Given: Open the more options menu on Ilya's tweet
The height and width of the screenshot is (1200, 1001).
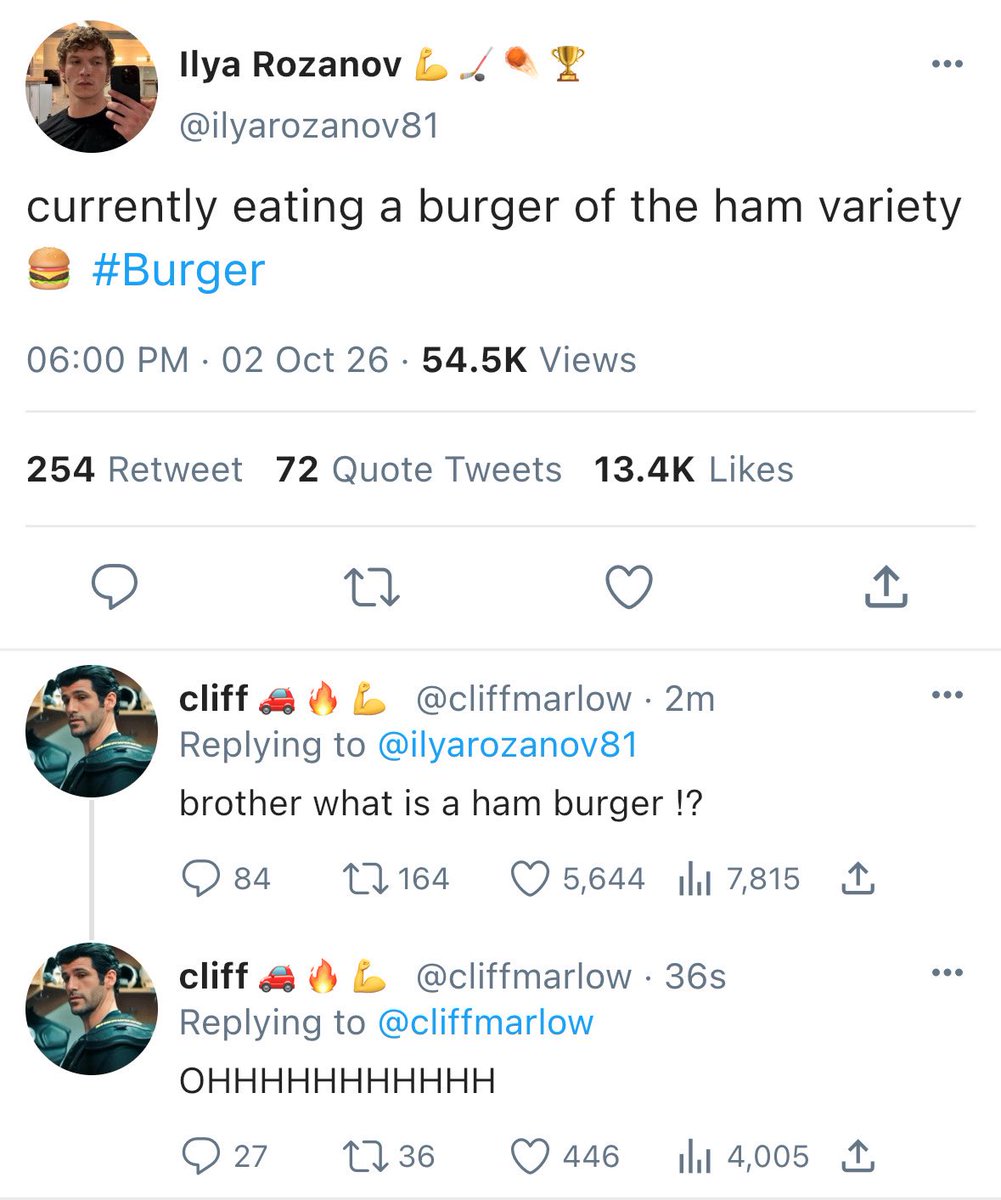Looking at the screenshot, I should pyautogui.click(x=945, y=65).
